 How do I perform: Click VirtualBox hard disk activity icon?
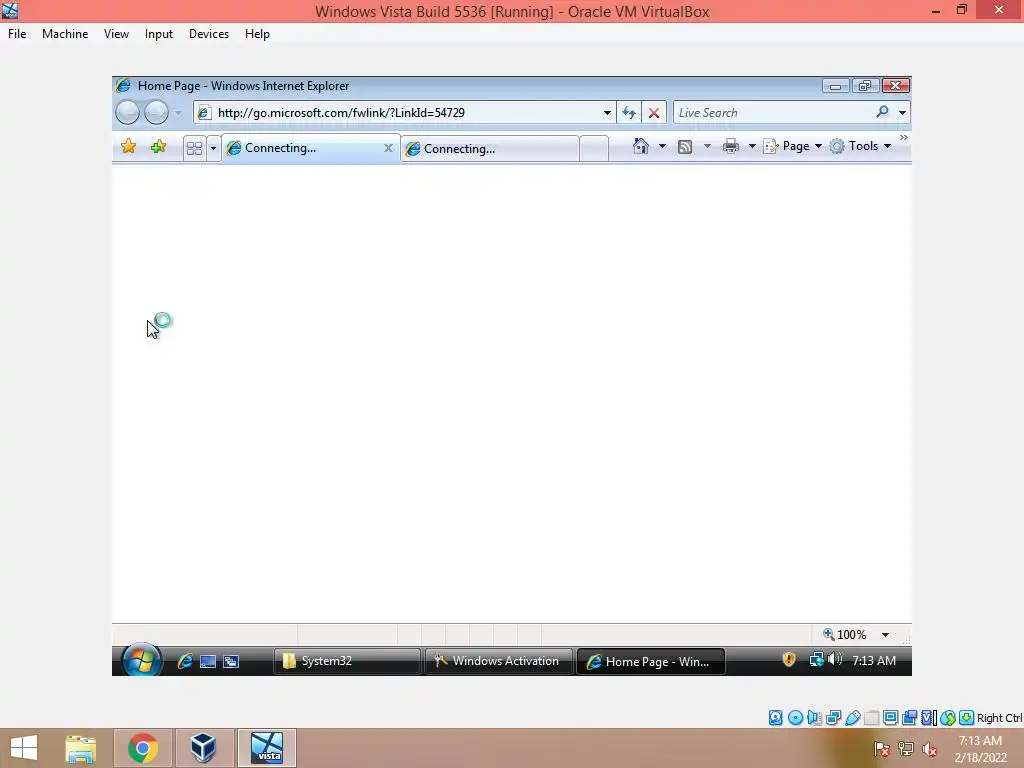pos(775,718)
